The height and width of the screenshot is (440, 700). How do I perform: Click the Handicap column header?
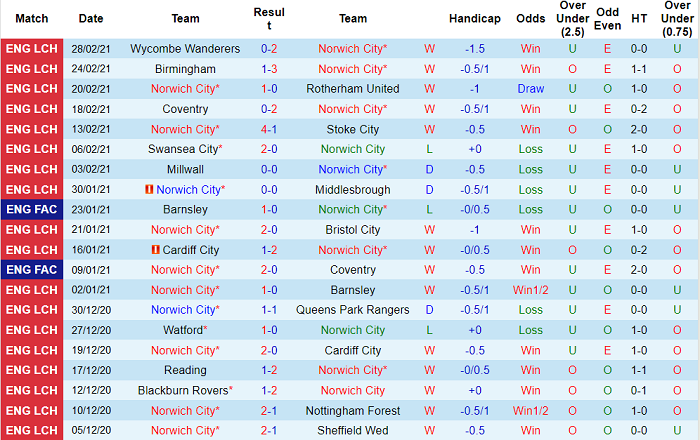coord(475,19)
